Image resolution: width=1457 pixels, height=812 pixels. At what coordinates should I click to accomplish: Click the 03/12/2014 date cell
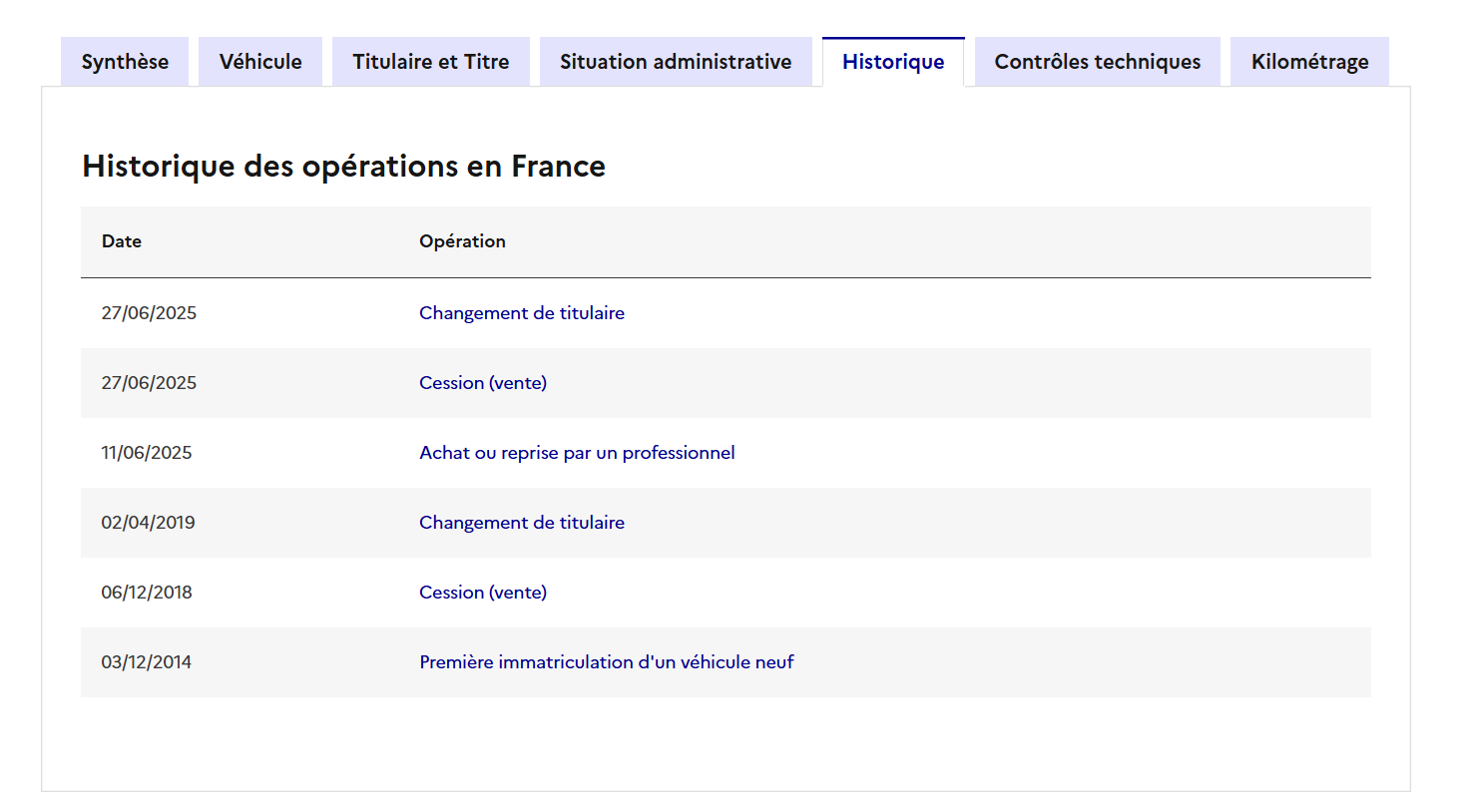point(146,662)
